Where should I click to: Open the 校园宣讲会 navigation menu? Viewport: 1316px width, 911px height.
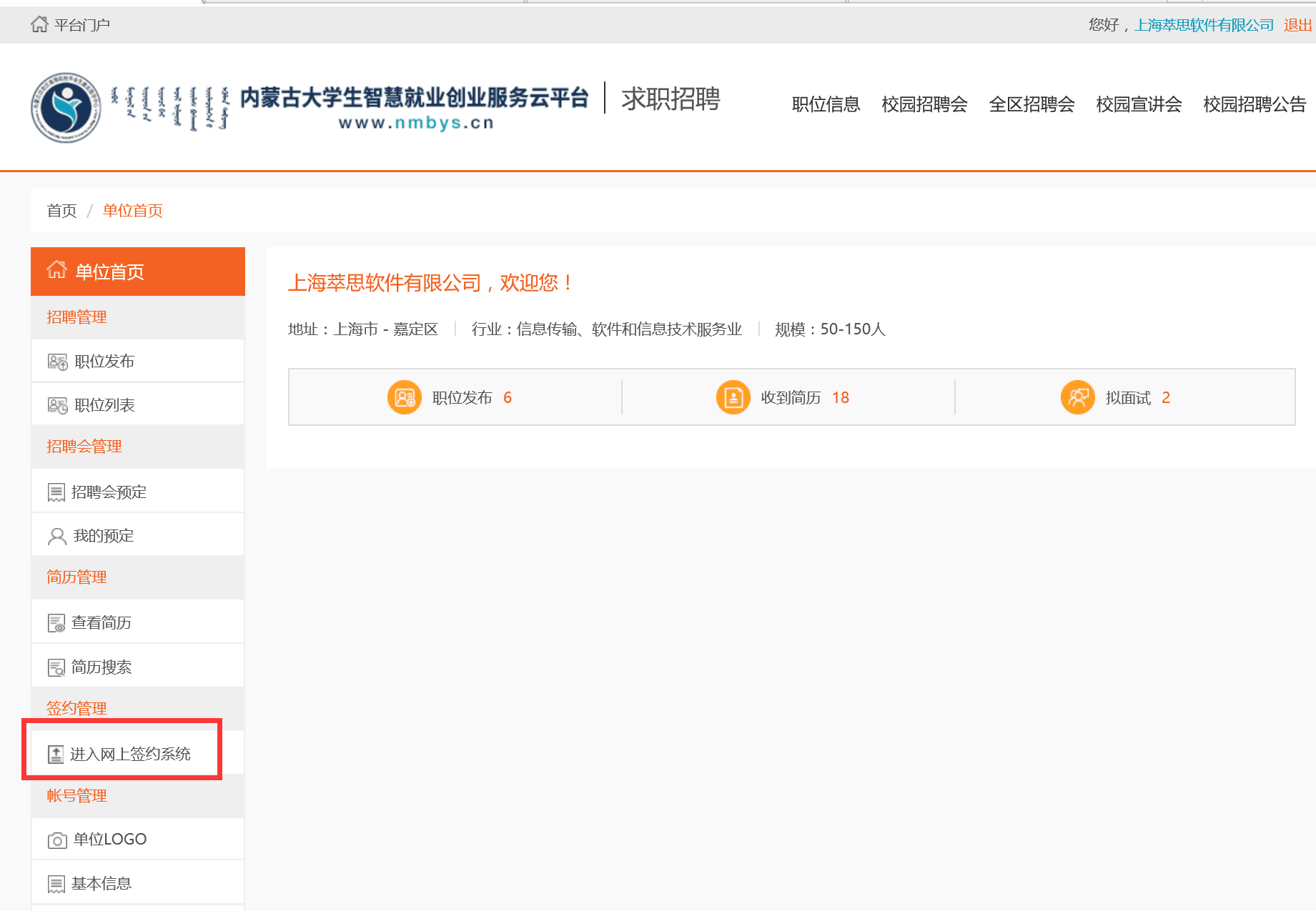tap(1139, 104)
